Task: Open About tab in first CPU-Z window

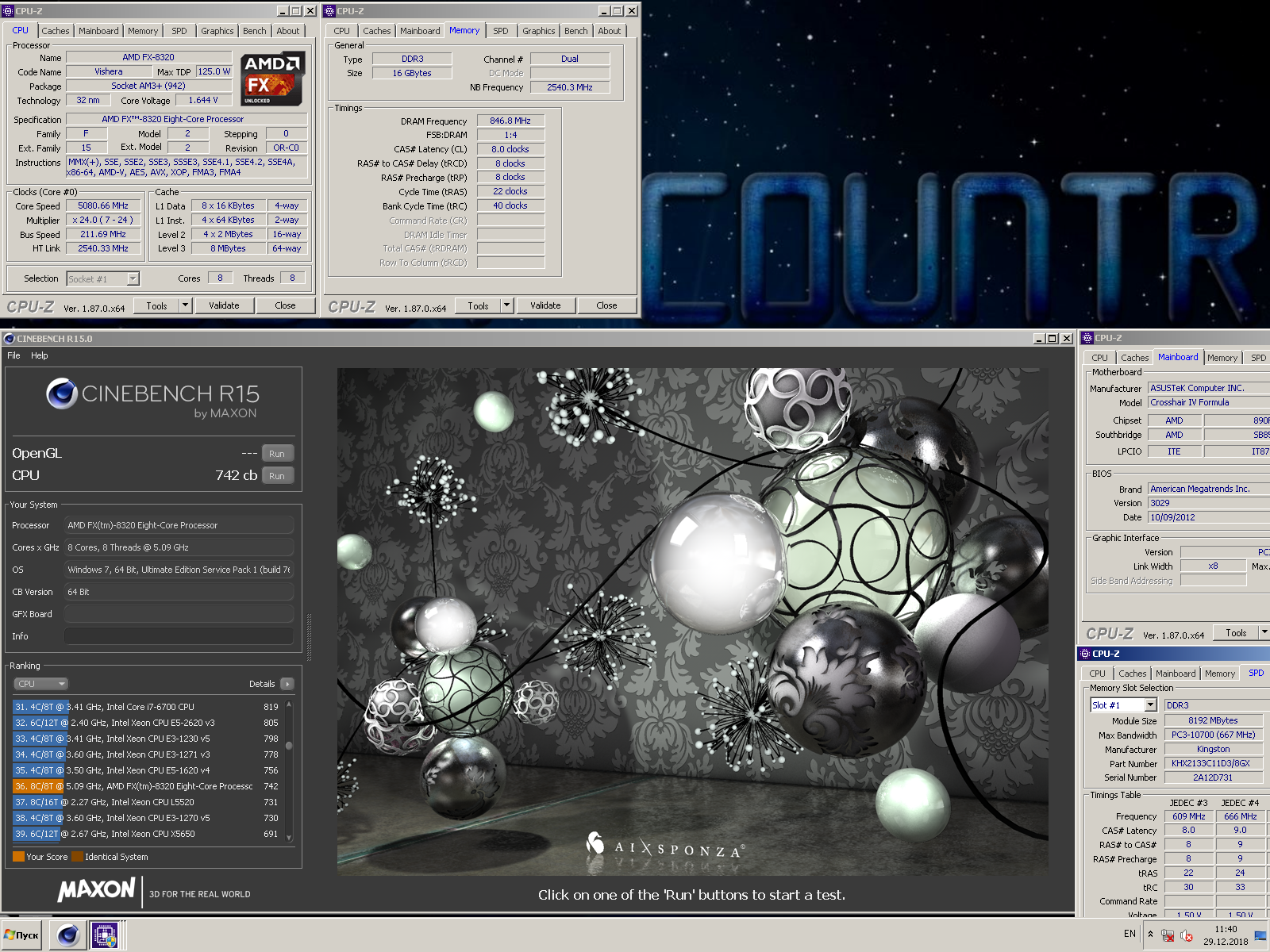Action: [x=288, y=31]
